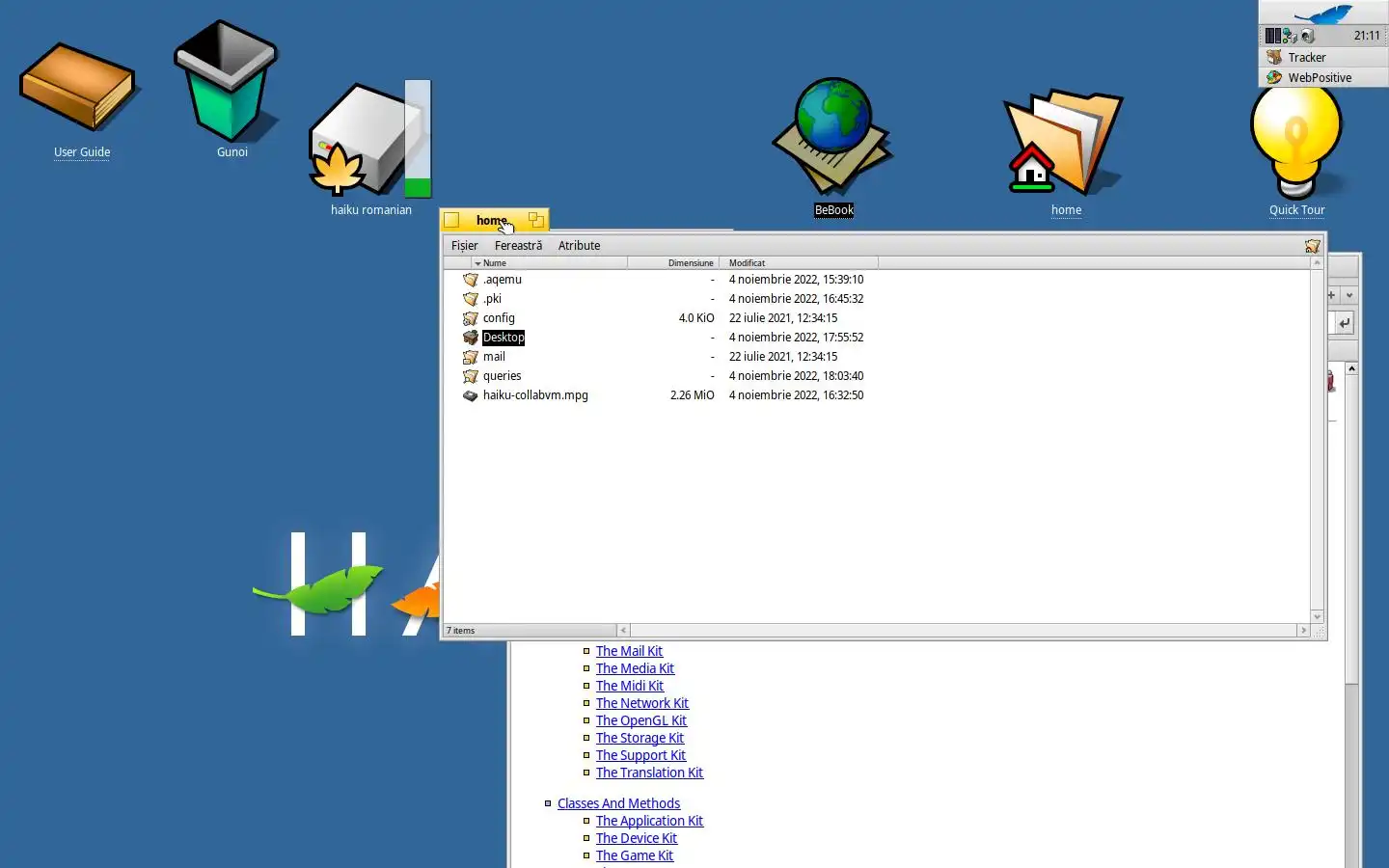Open the Atribute menu

point(579,246)
